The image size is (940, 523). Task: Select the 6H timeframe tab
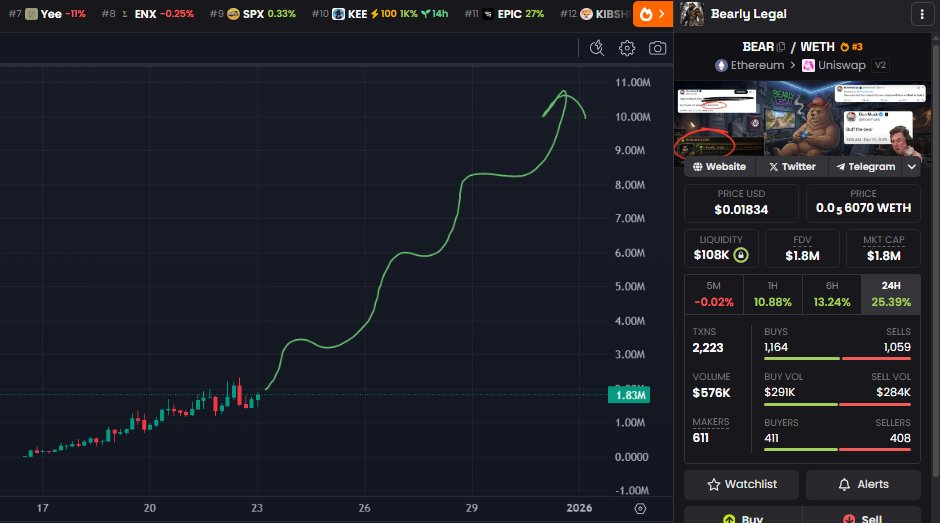click(x=831, y=294)
